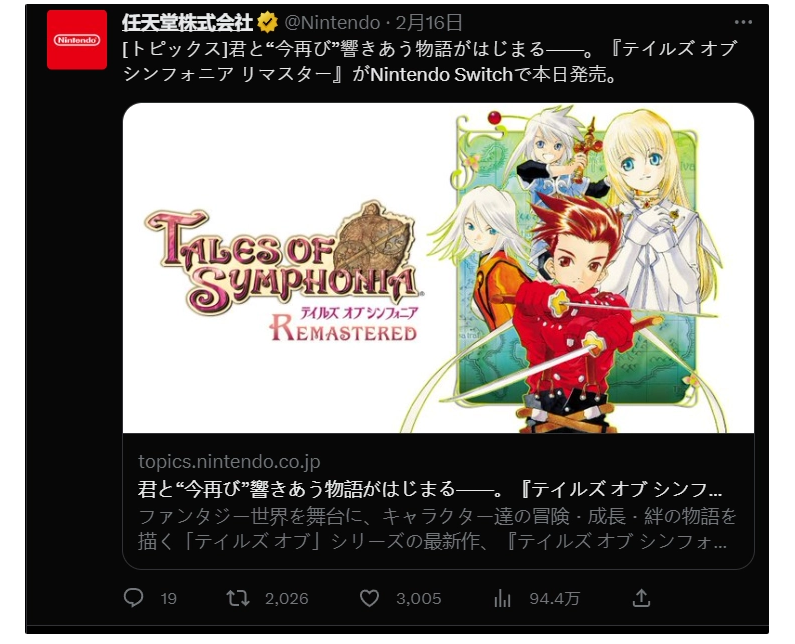Click the retweet arrows icon

tap(237, 598)
